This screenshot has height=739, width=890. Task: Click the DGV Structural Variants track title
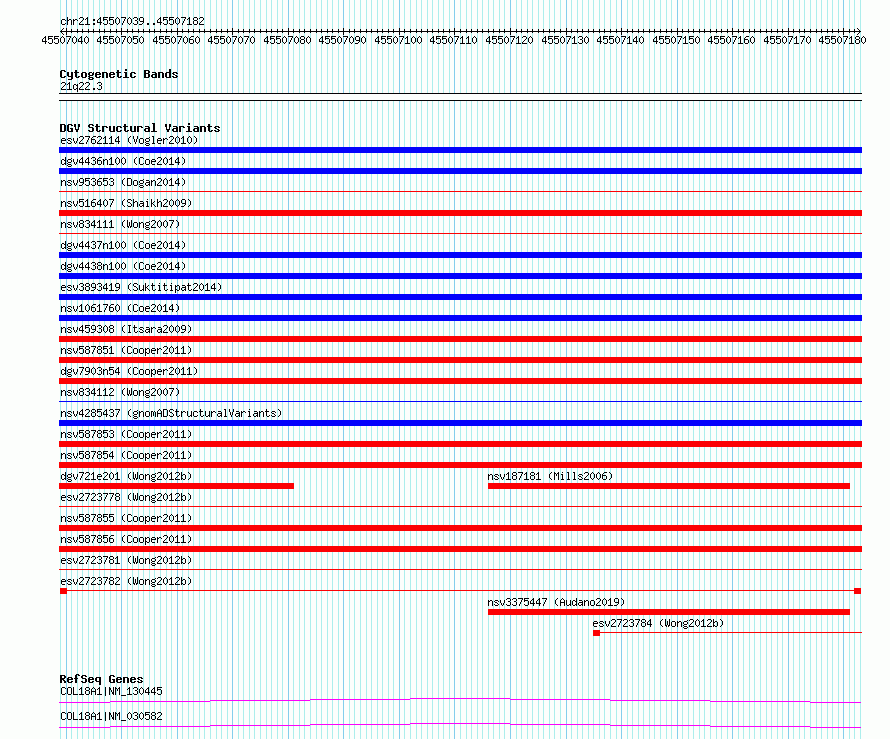click(x=140, y=128)
